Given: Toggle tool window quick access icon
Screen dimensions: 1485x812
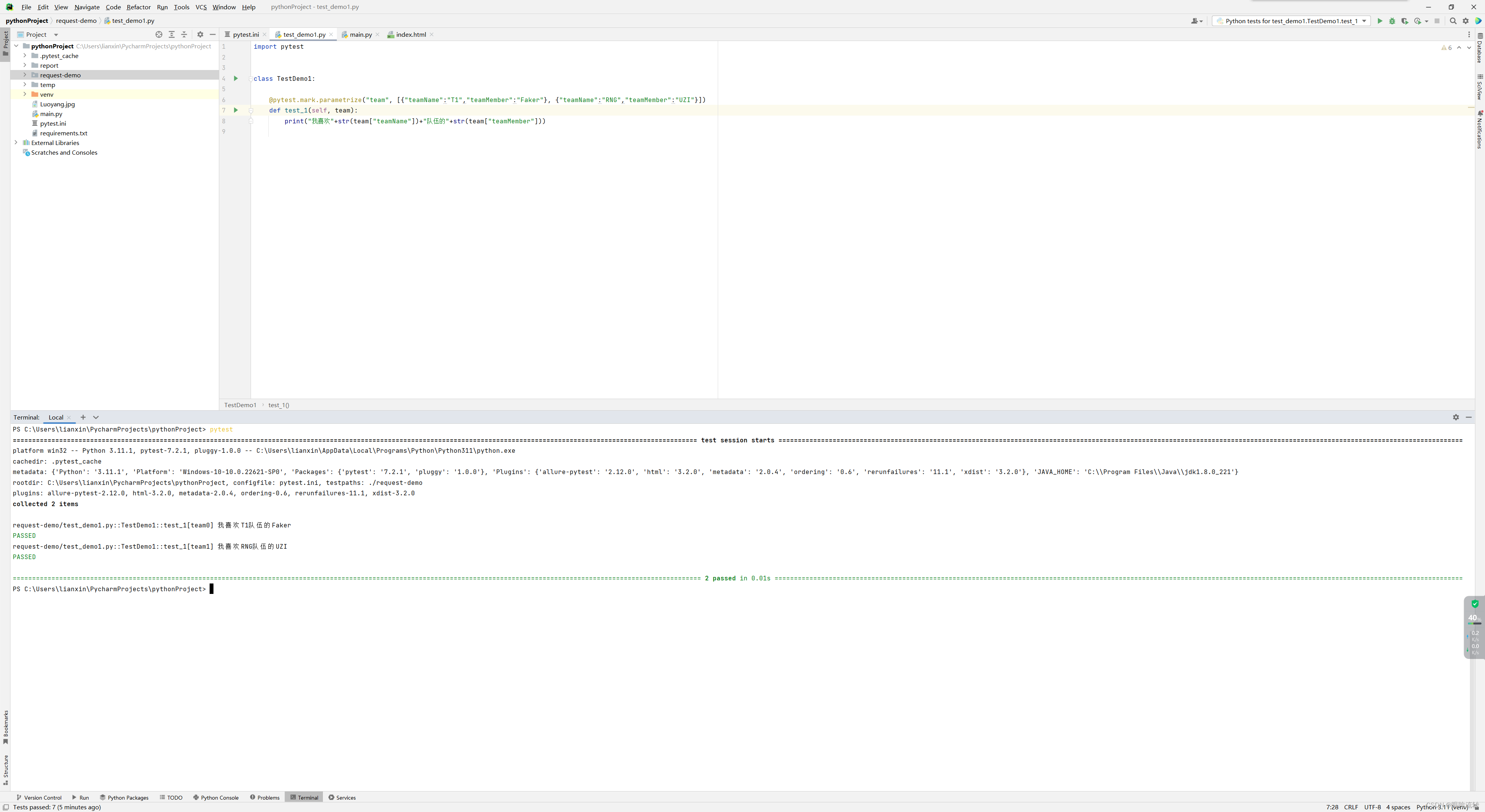Looking at the screenshot, I should (x=6, y=807).
